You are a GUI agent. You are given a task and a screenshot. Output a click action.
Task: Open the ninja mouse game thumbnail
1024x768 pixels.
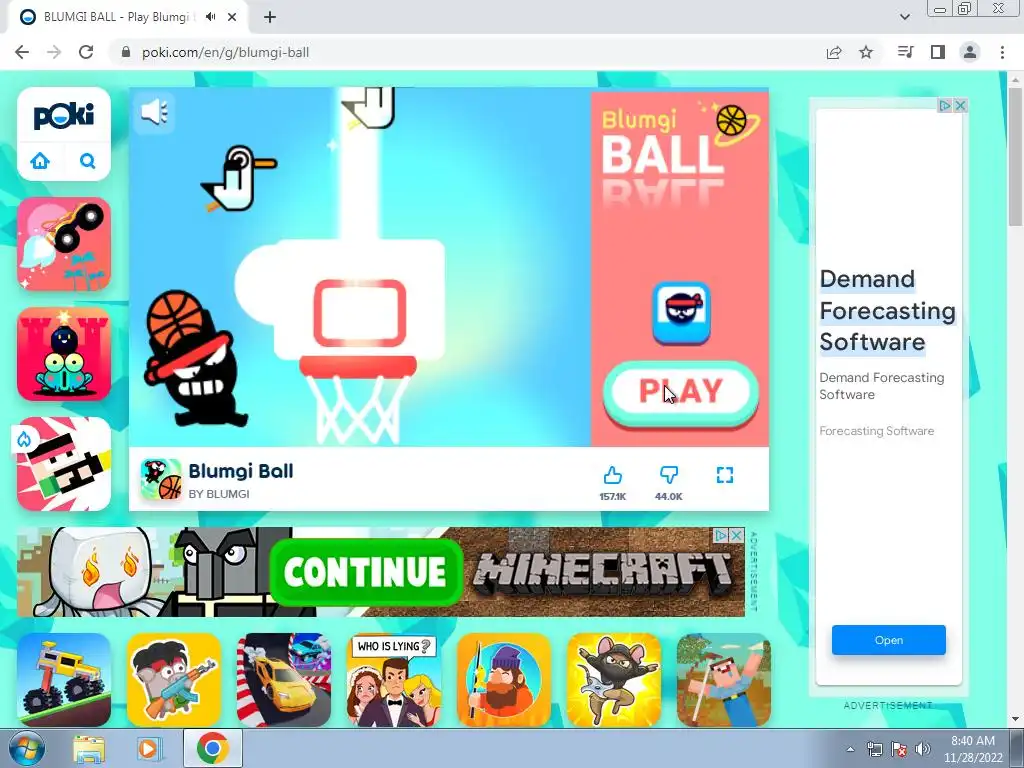click(x=614, y=680)
